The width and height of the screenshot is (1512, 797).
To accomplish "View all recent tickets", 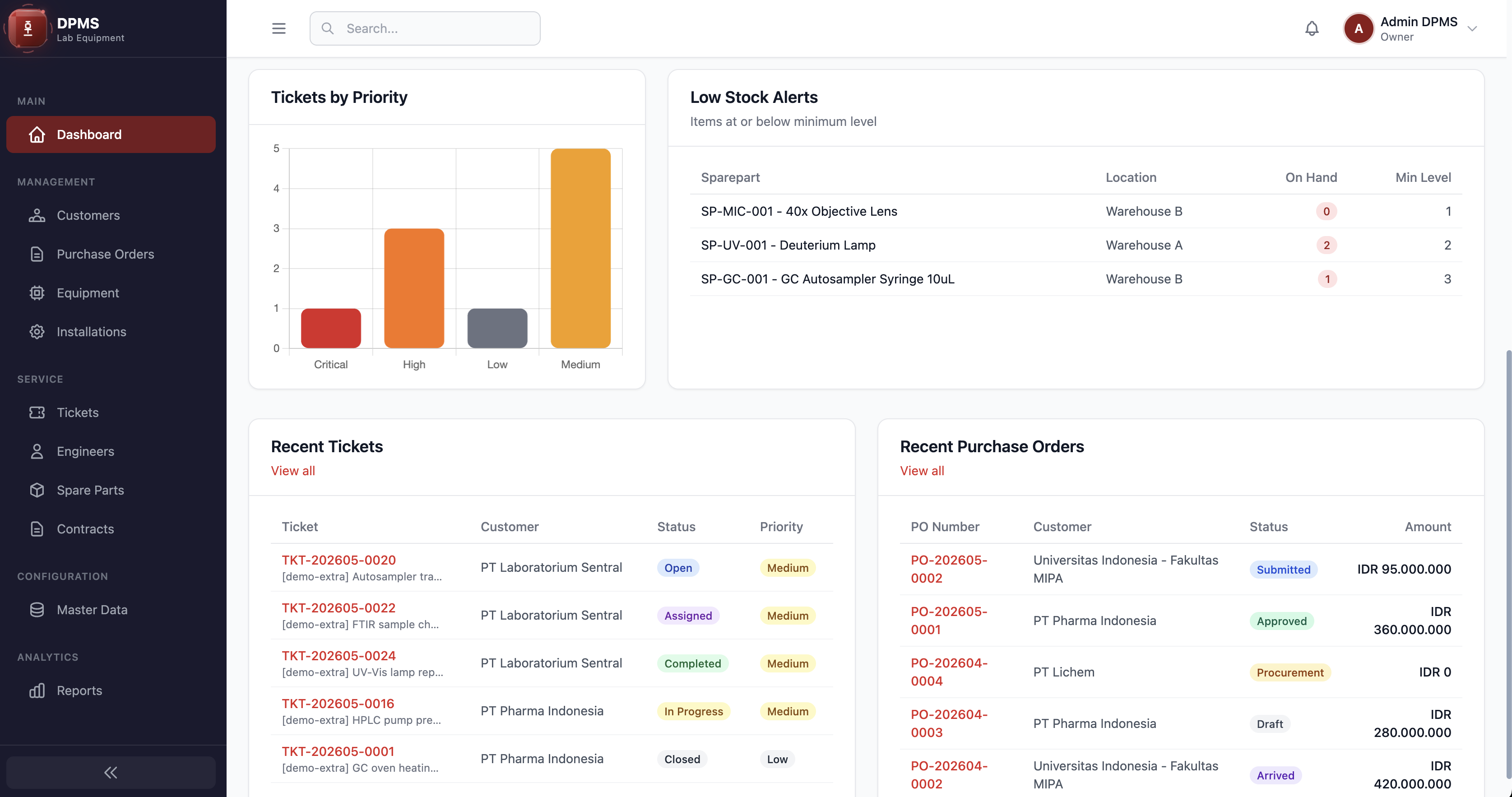I will coord(293,471).
